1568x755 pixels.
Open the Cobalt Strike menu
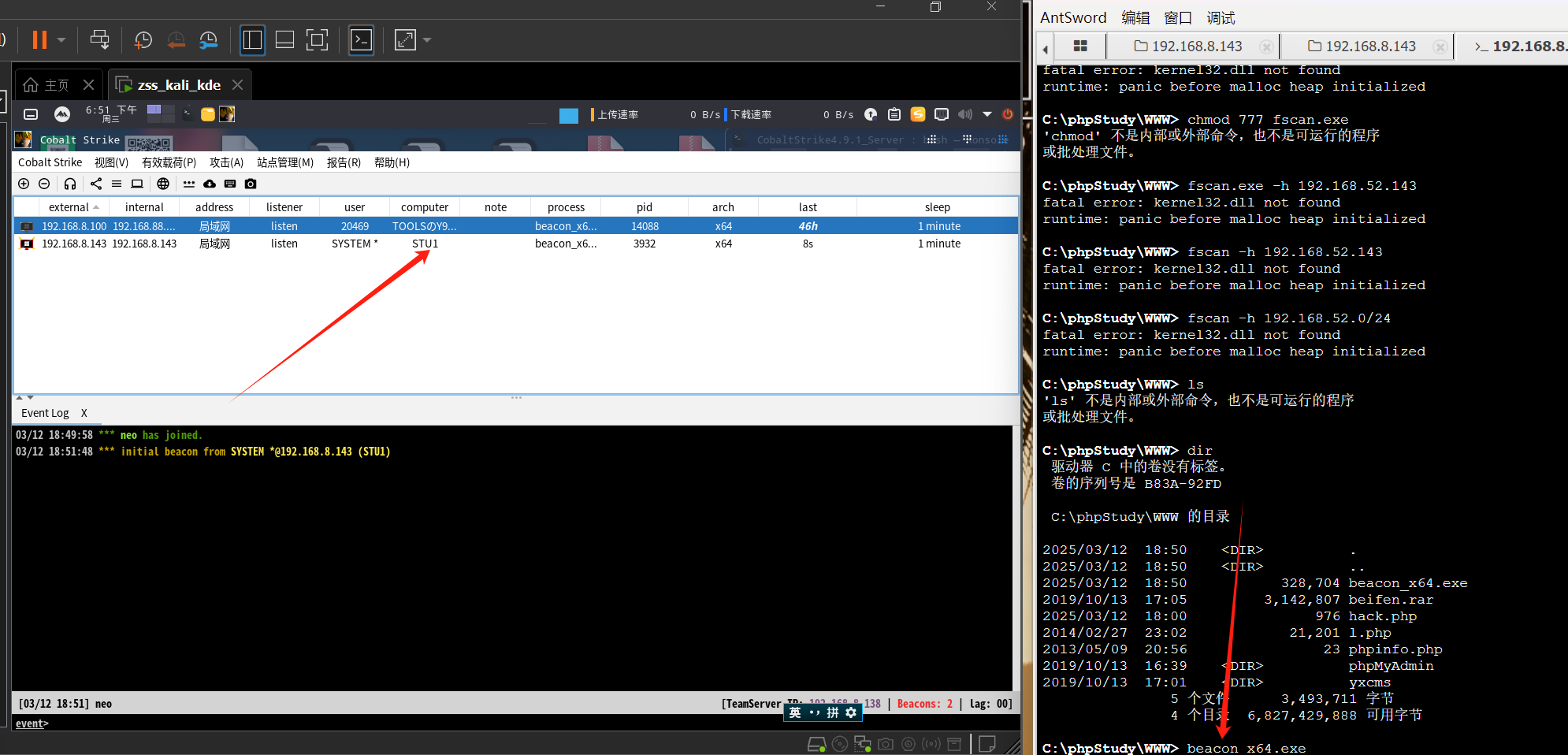pyautogui.click(x=50, y=162)
